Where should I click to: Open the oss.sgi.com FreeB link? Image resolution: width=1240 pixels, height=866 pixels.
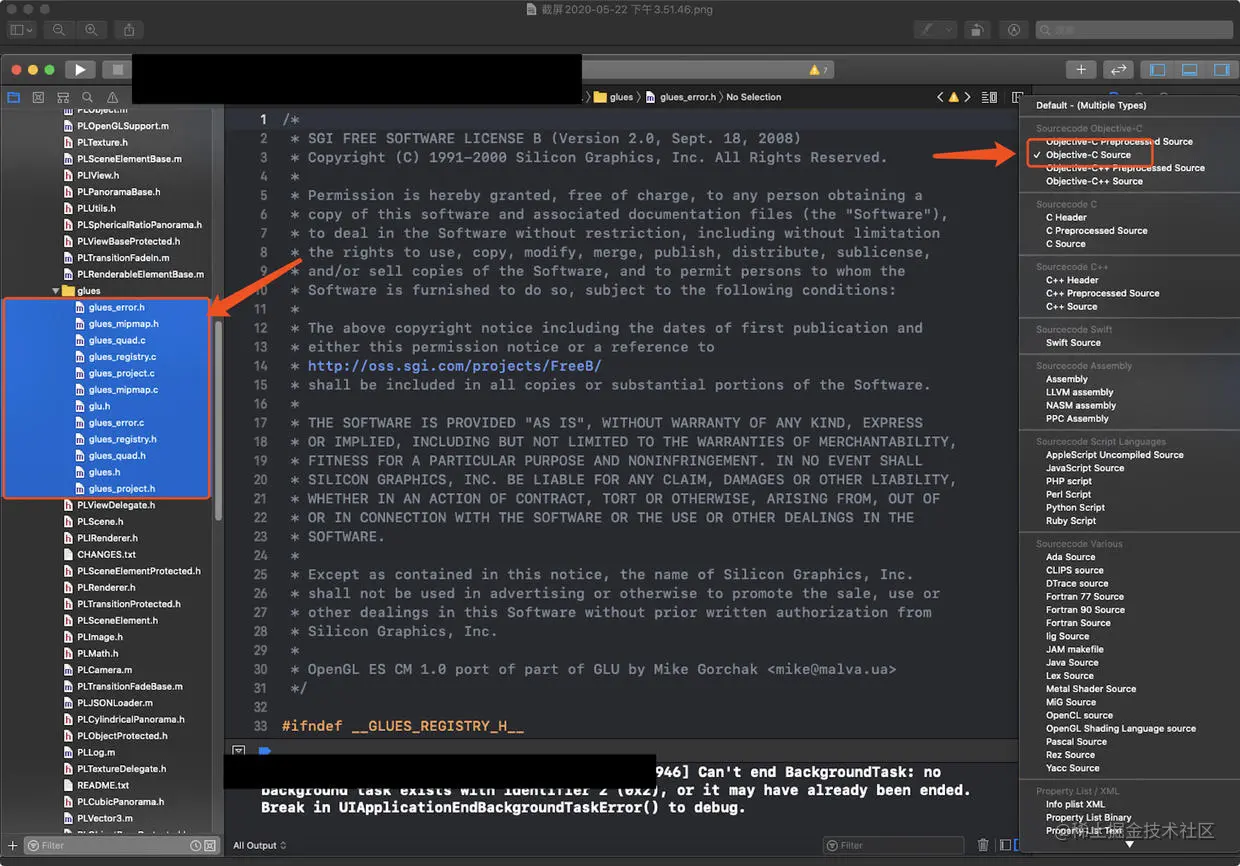[x=454, y=366]
